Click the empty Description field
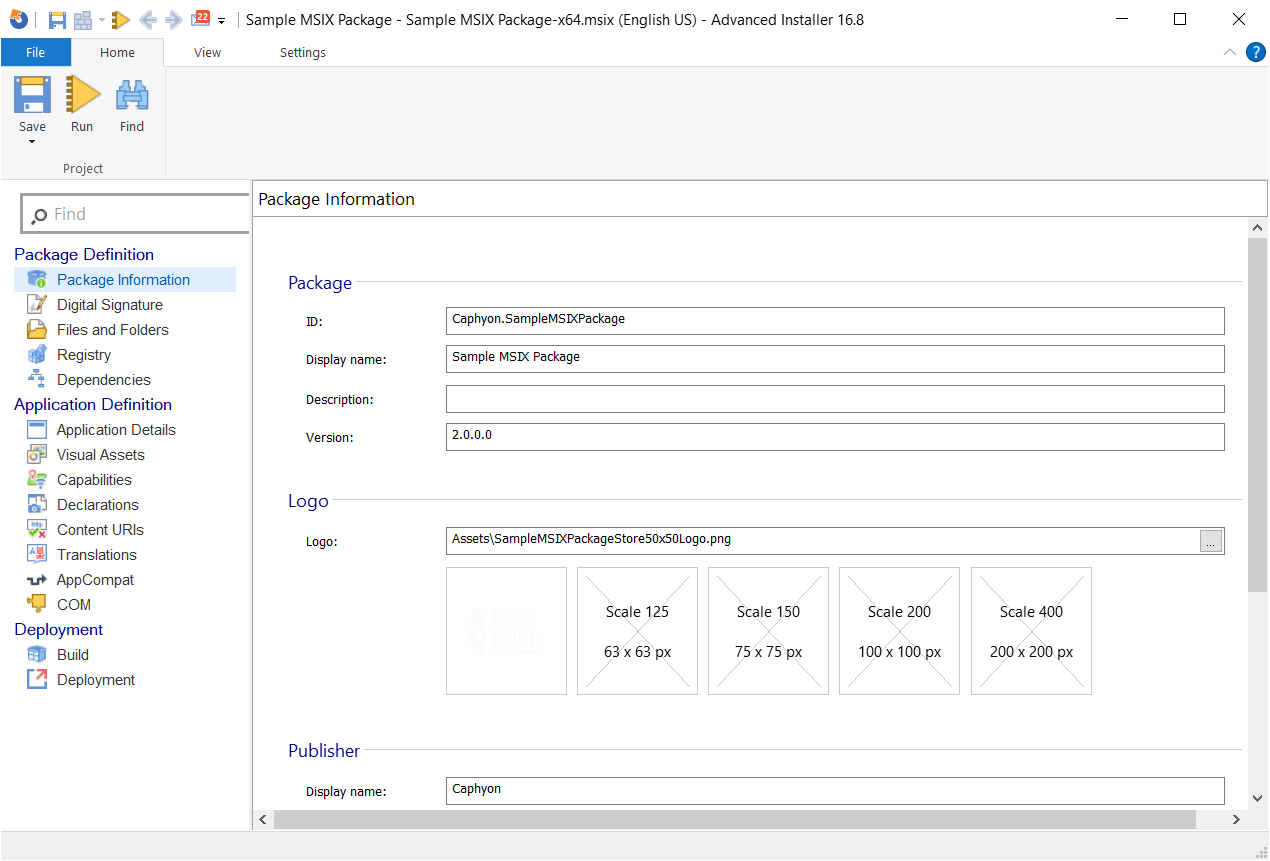This screenshot has width=1270, height=861. (835, 399)
